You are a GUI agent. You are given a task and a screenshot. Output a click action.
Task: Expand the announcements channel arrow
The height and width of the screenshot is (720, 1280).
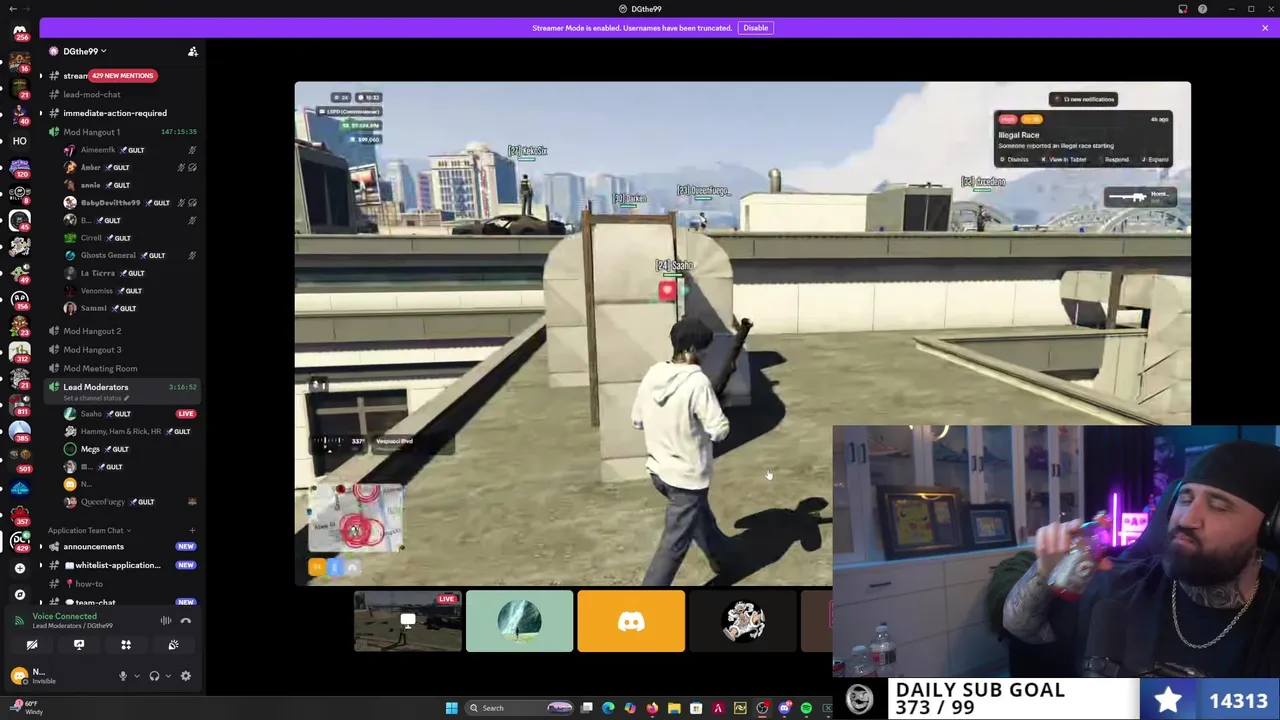[x=41, y=547]
